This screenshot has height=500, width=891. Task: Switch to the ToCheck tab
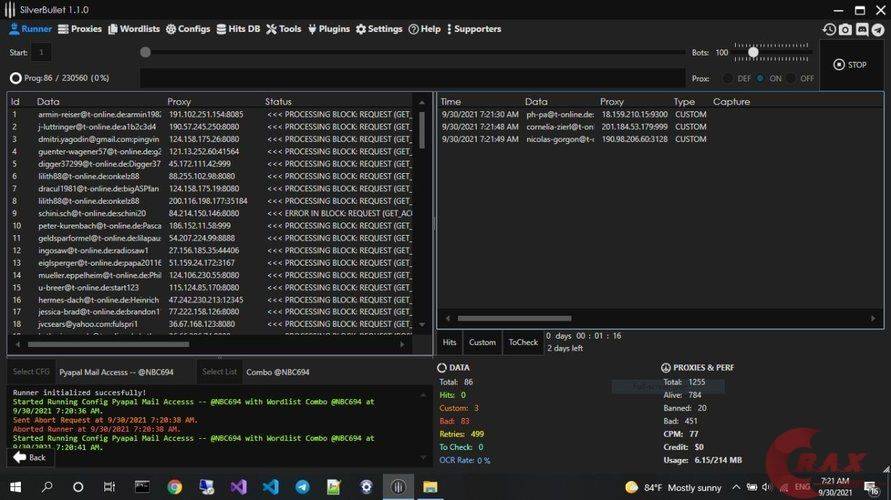point(523,343)
